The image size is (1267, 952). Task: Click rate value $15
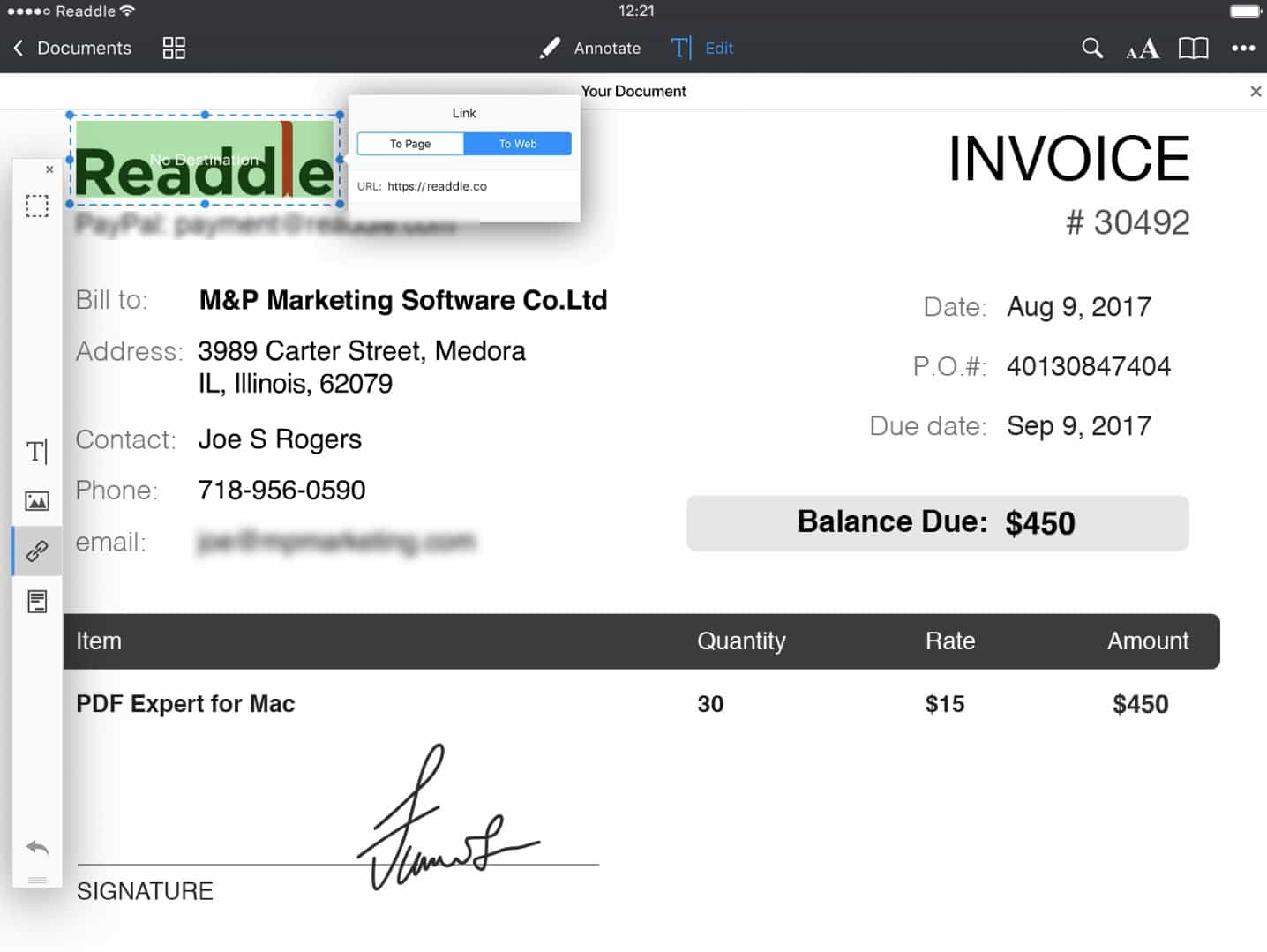(945, 704)
